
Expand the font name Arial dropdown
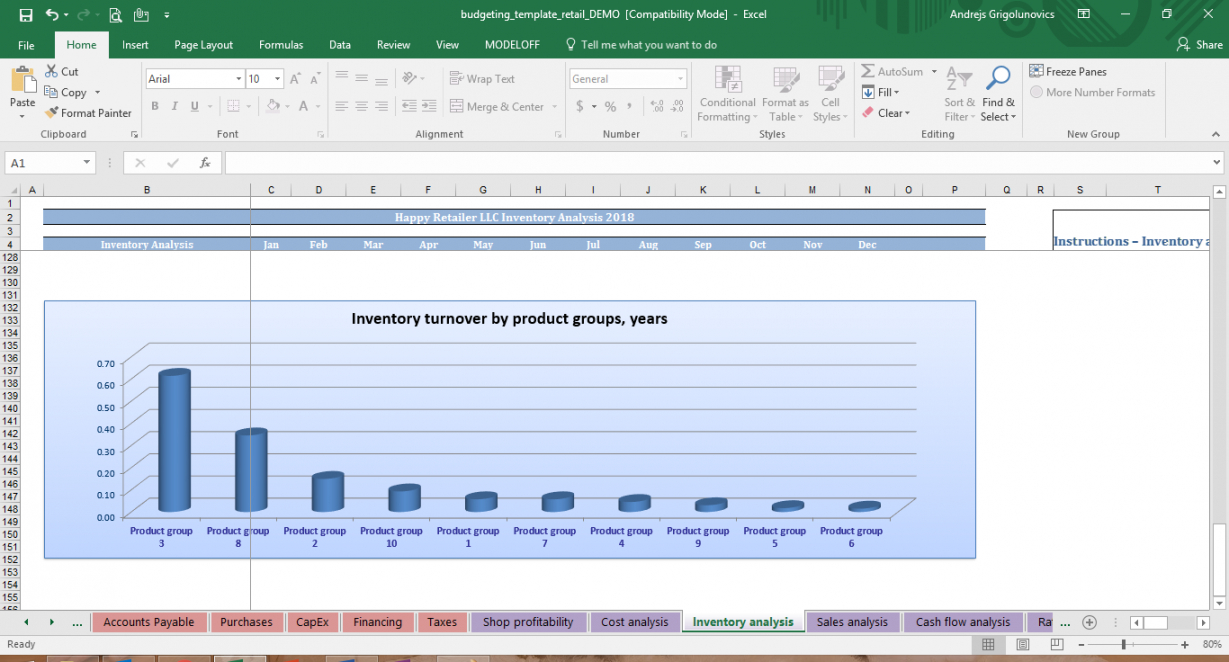[x=238, y=79]
